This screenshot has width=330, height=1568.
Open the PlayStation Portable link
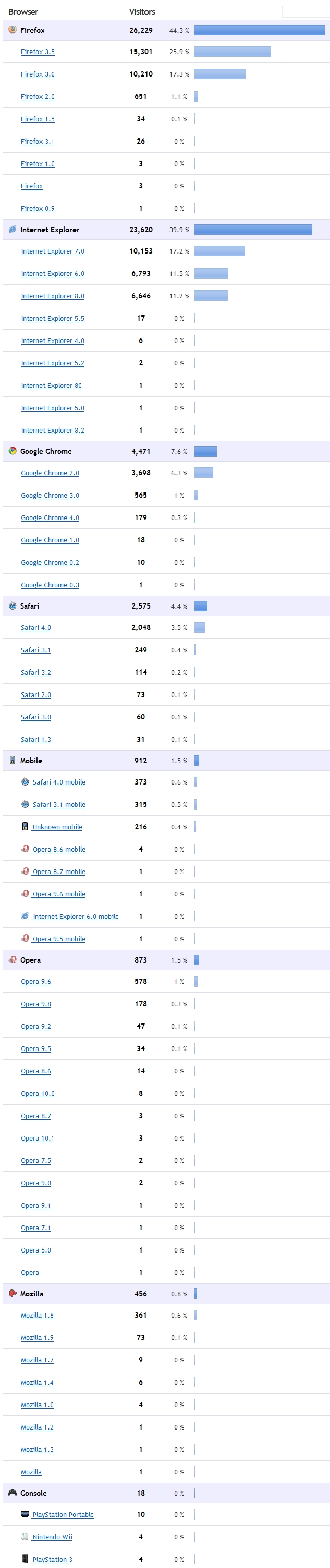tap(63, 1514)
